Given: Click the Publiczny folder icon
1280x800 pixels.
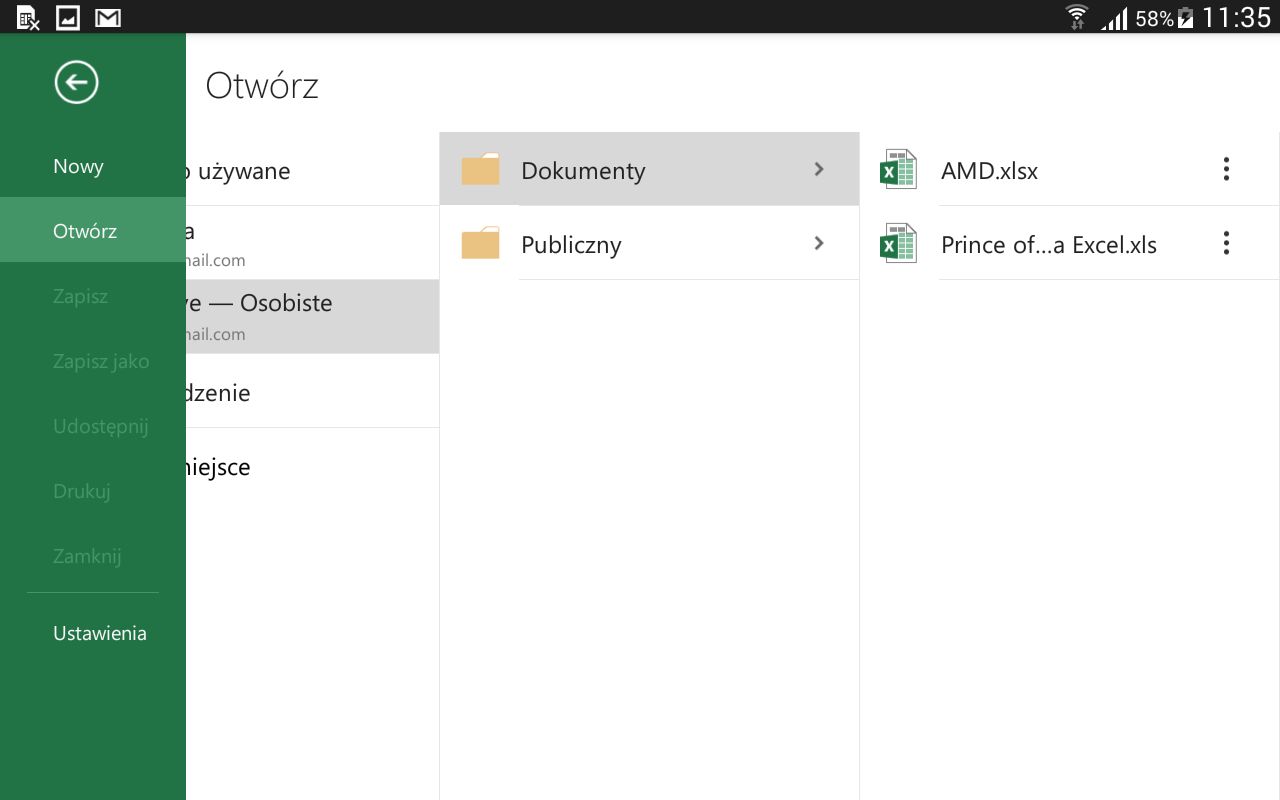Looking at the screenshot, I should point(481,244).
